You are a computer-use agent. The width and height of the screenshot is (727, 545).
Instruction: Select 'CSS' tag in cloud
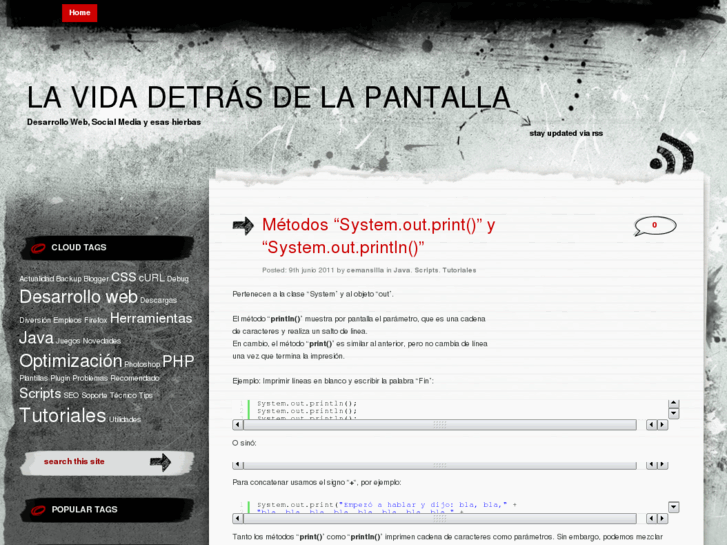124,277
